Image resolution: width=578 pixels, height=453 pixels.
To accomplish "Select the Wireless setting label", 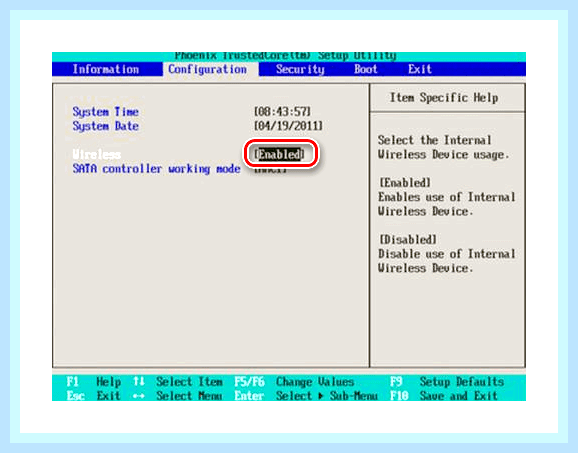I will (97, 154).
